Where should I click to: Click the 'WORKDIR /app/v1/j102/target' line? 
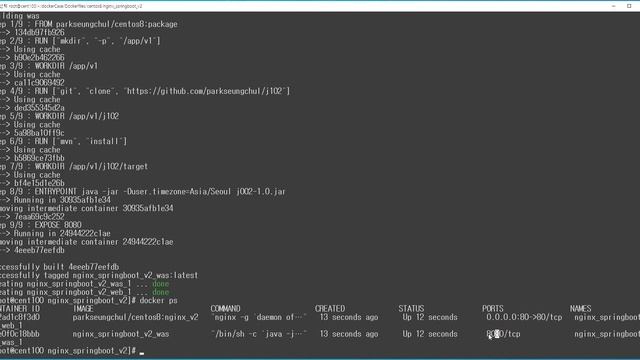click(74, 167)
